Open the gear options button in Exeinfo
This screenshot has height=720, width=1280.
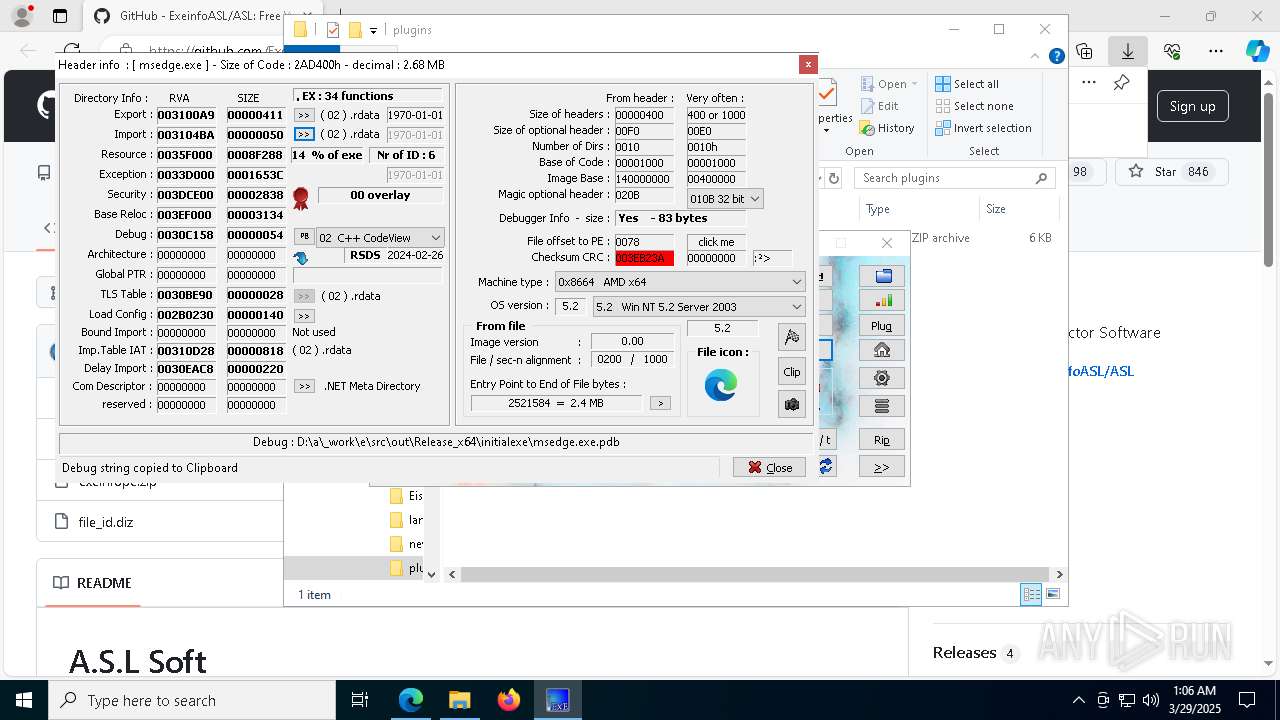point(882,378)
